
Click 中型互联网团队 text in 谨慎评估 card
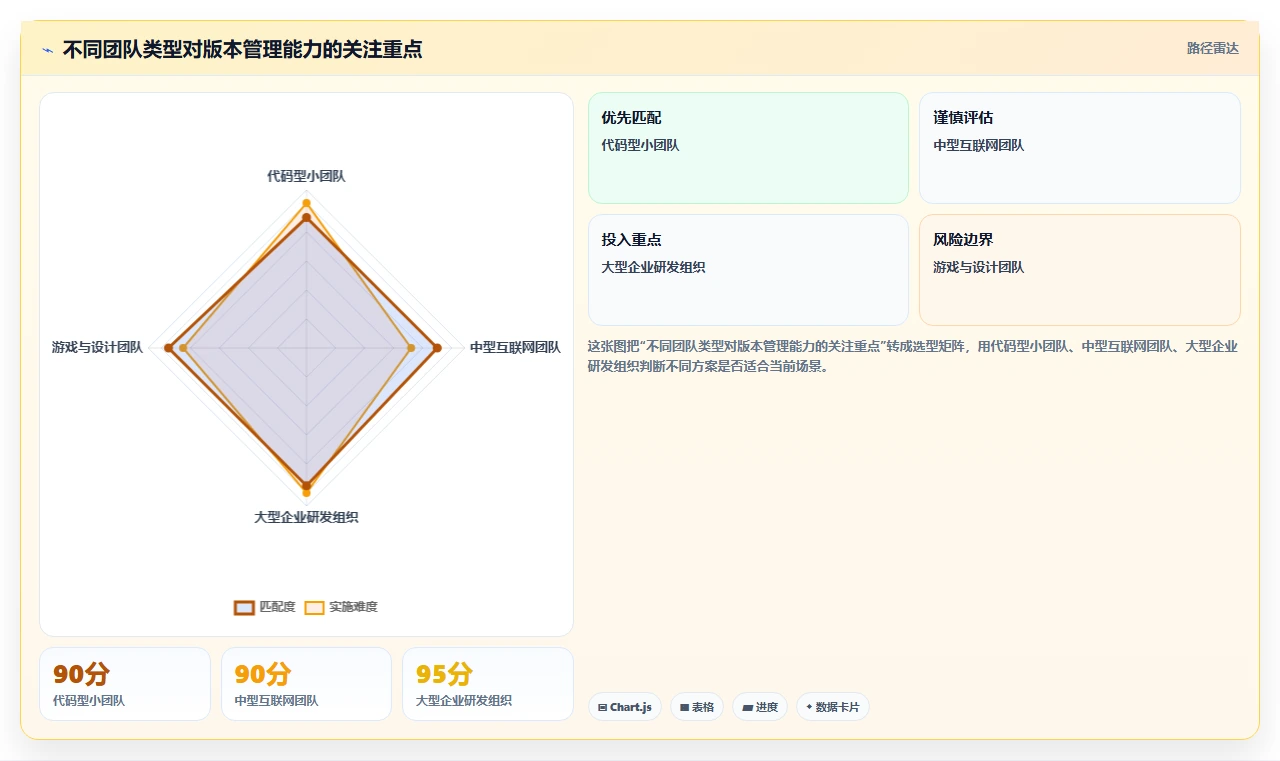pyautogui.click(x=978, y=145)
